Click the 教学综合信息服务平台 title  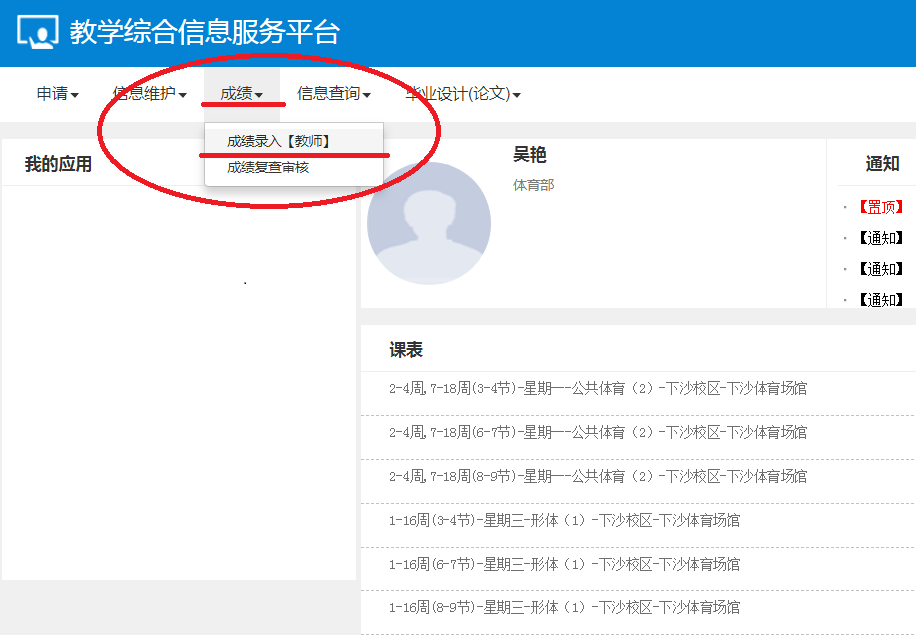tap(204, 32)
